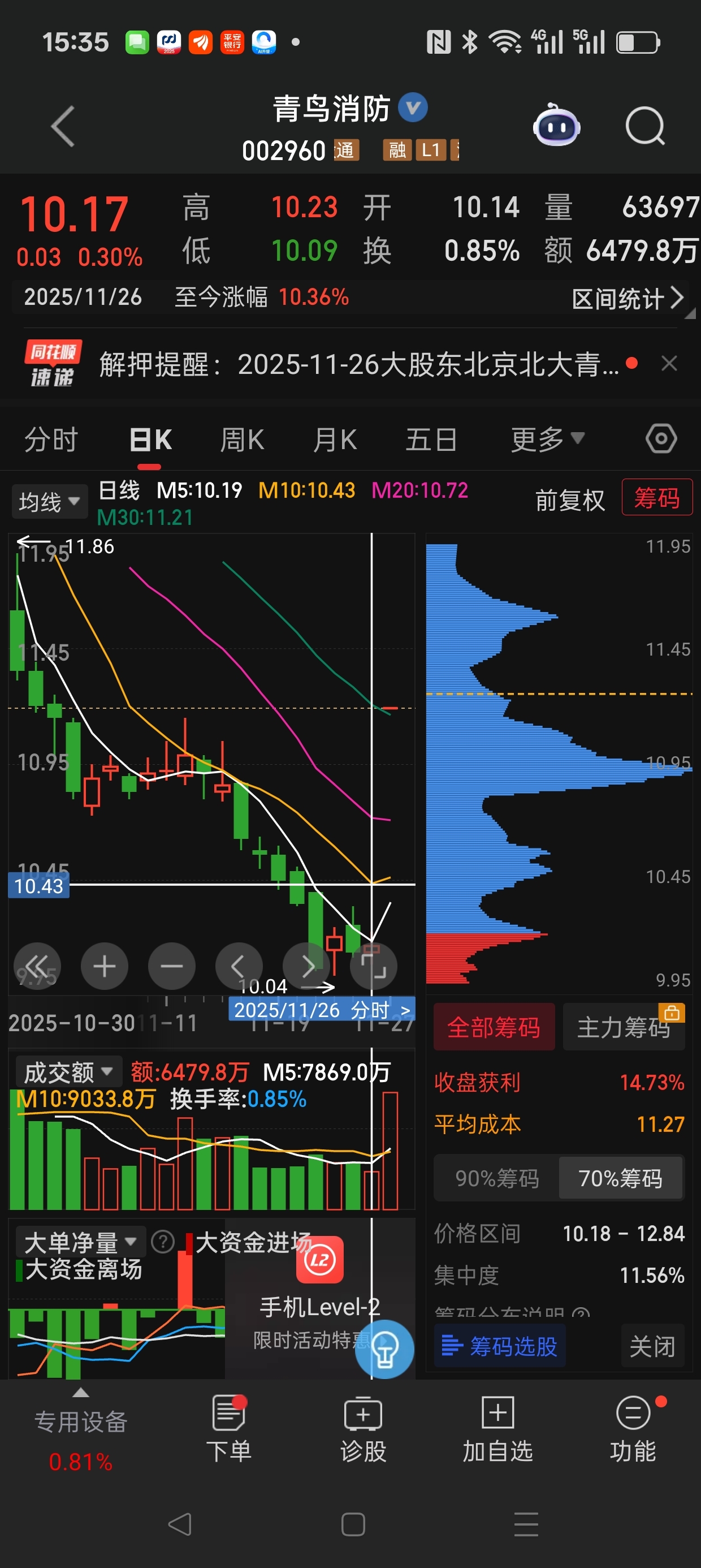Open 成交额 indicator dropdown
701x1568 pixels.
(x=68, y=1072)
